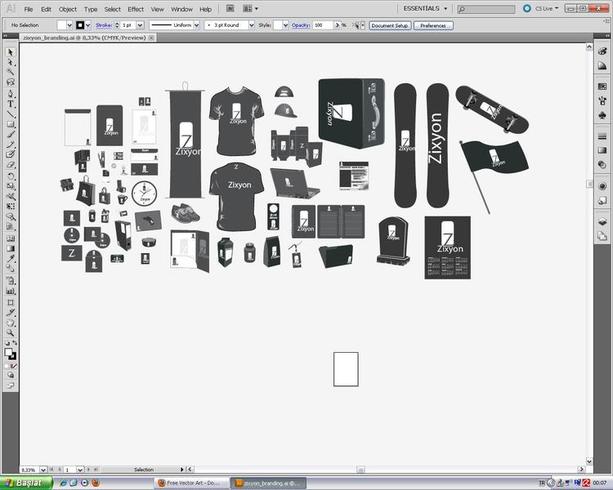Open the Stroke panel icon
This screenshot has width=613, height=490.
click(602, 136)
